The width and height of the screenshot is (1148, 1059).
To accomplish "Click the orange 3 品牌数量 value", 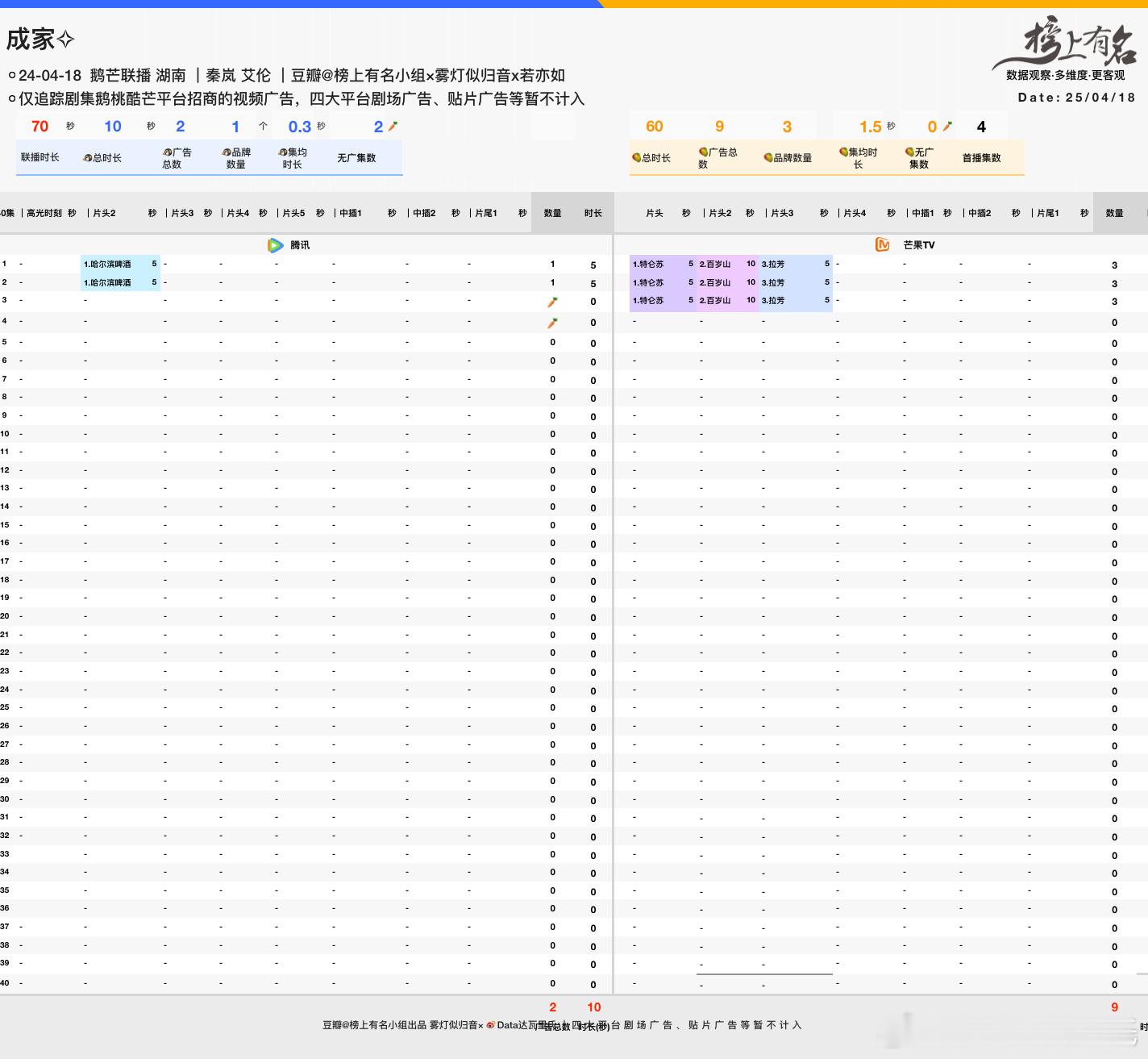I will point(788,127).
